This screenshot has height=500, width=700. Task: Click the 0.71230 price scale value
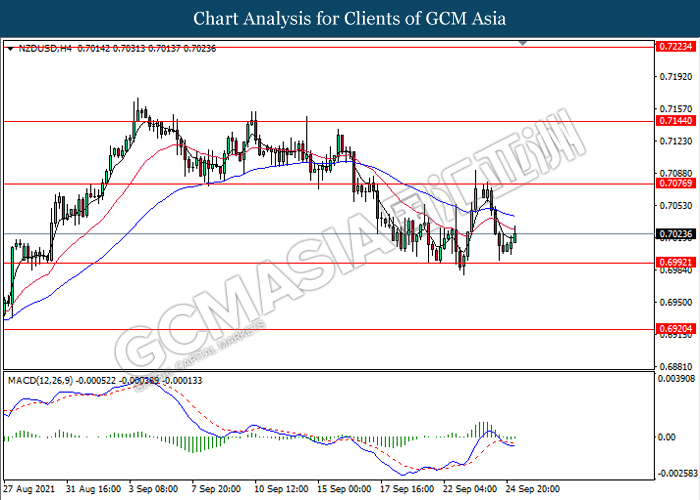676,141
